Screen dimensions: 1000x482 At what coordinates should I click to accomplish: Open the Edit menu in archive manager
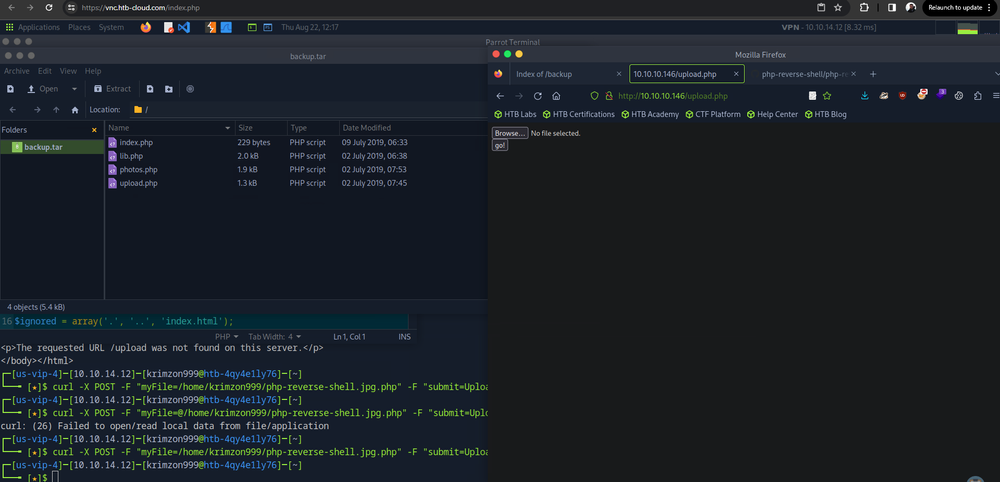(45, 71)
